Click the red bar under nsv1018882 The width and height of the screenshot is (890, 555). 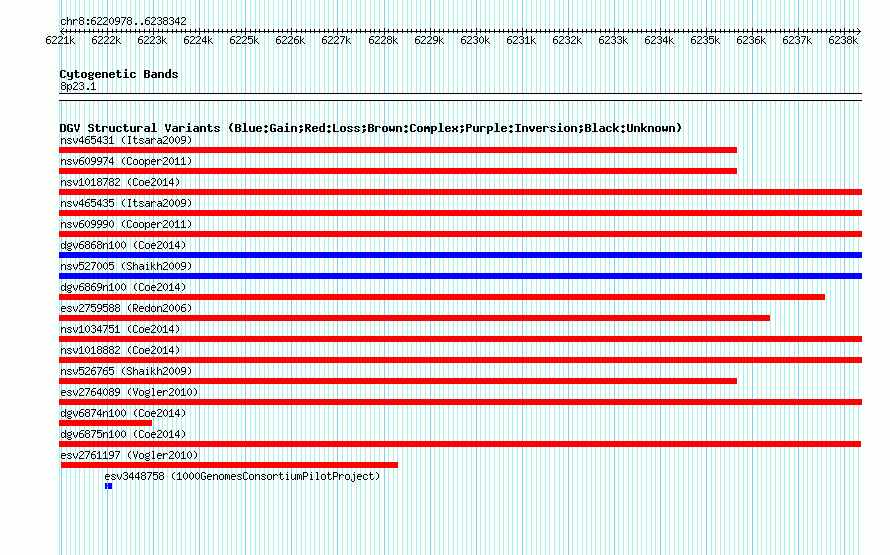[x=460, y=360]
